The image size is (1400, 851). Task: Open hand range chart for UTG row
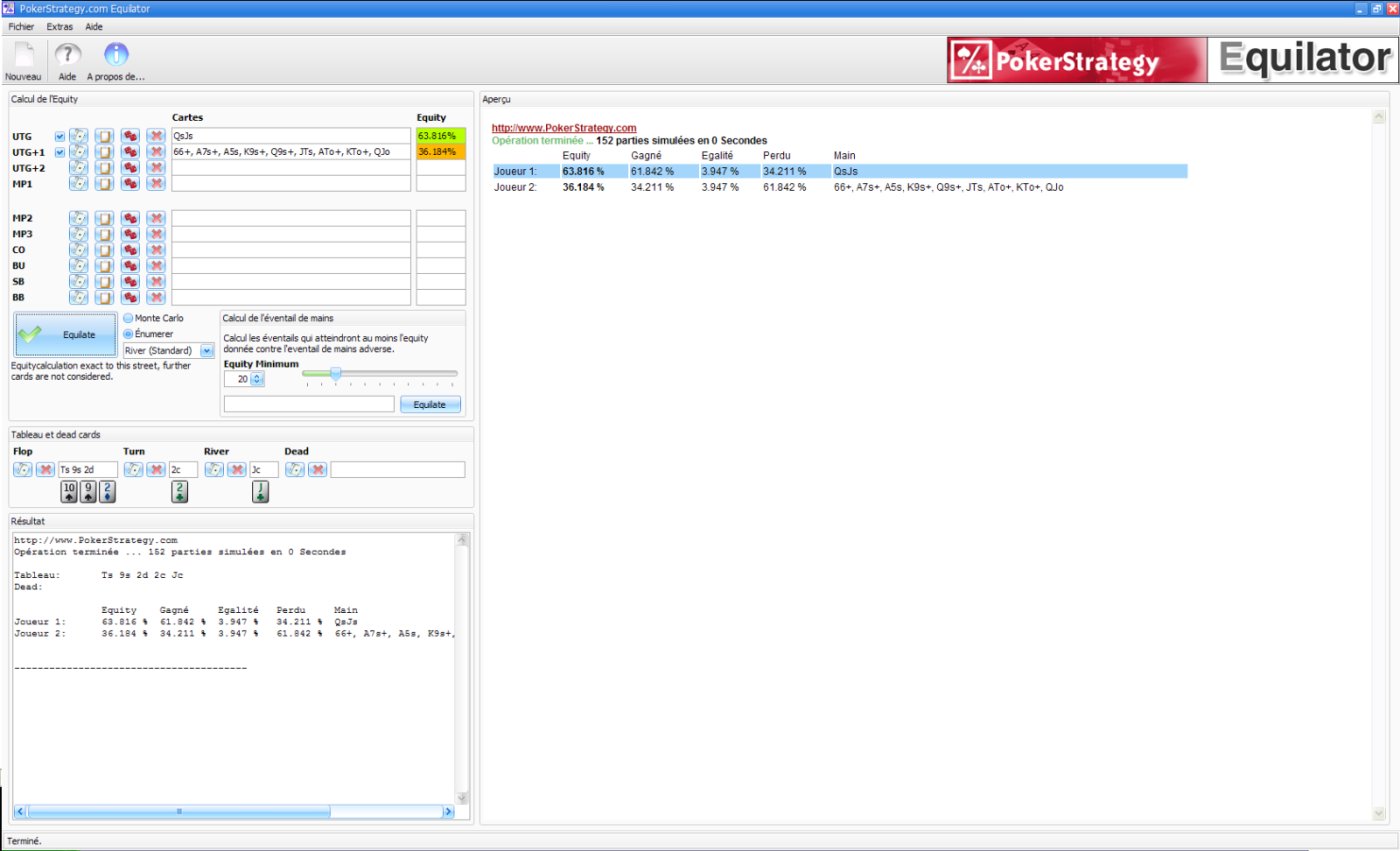point(104,136)
